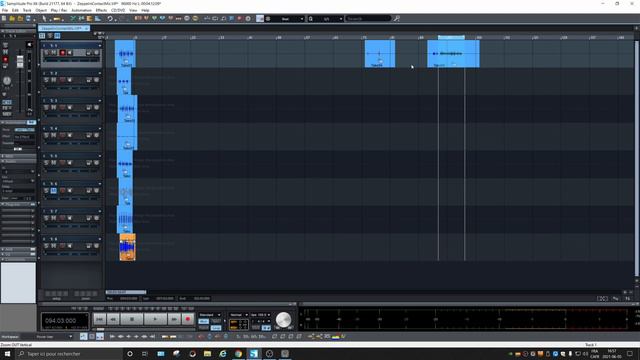640x360 pixels.
Task: Click the play transport button
Action: click(x=155, y=319)
